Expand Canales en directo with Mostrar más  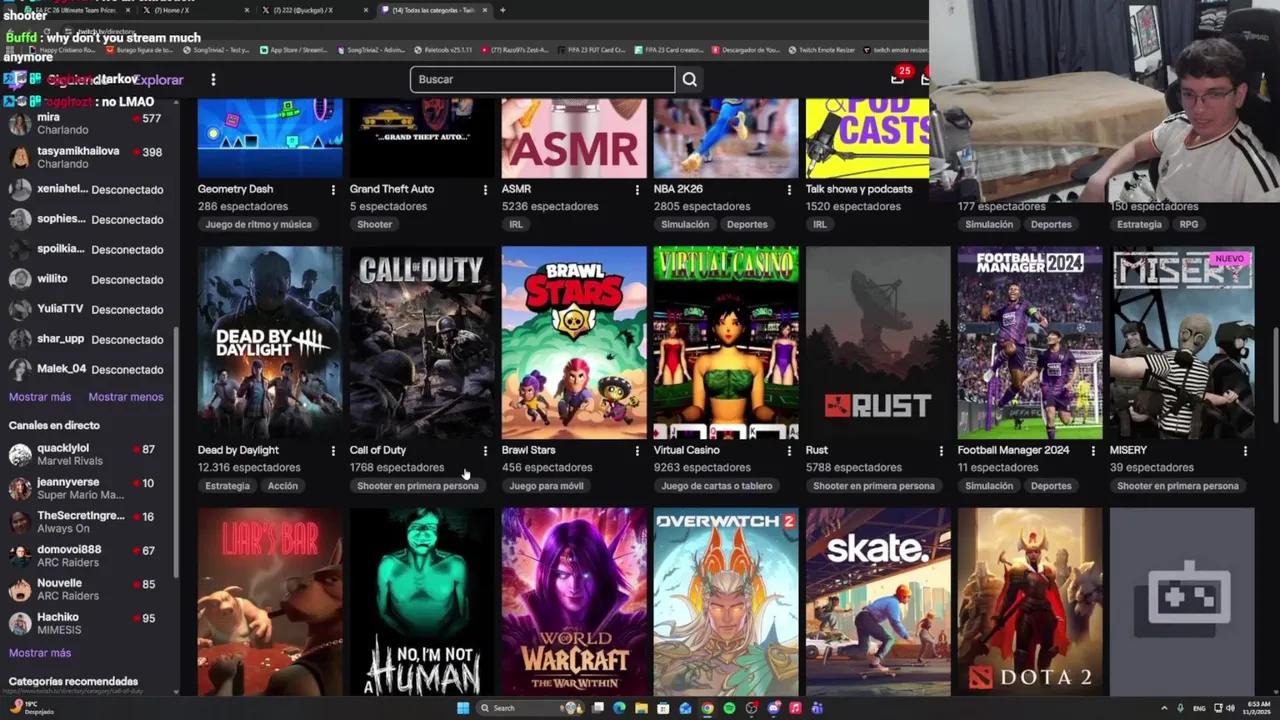(x=40, y=652)
